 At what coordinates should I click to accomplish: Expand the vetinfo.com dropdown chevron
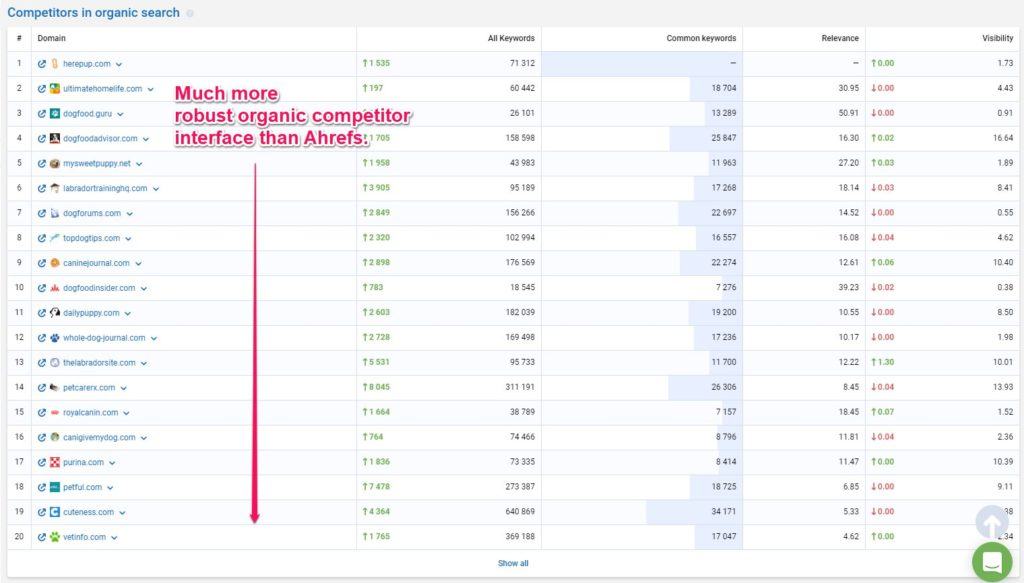pyautogui.click(x=114, y=538)
